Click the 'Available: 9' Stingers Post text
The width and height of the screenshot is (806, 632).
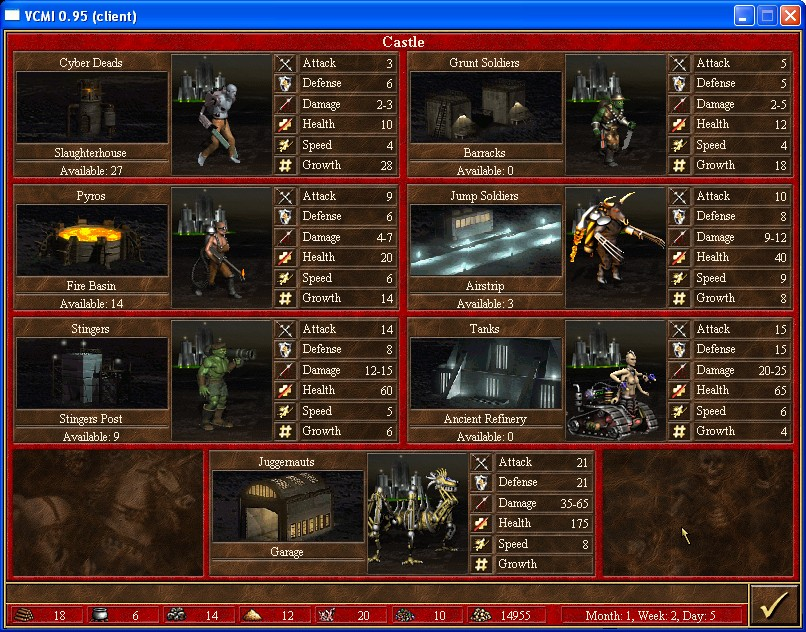91,437
